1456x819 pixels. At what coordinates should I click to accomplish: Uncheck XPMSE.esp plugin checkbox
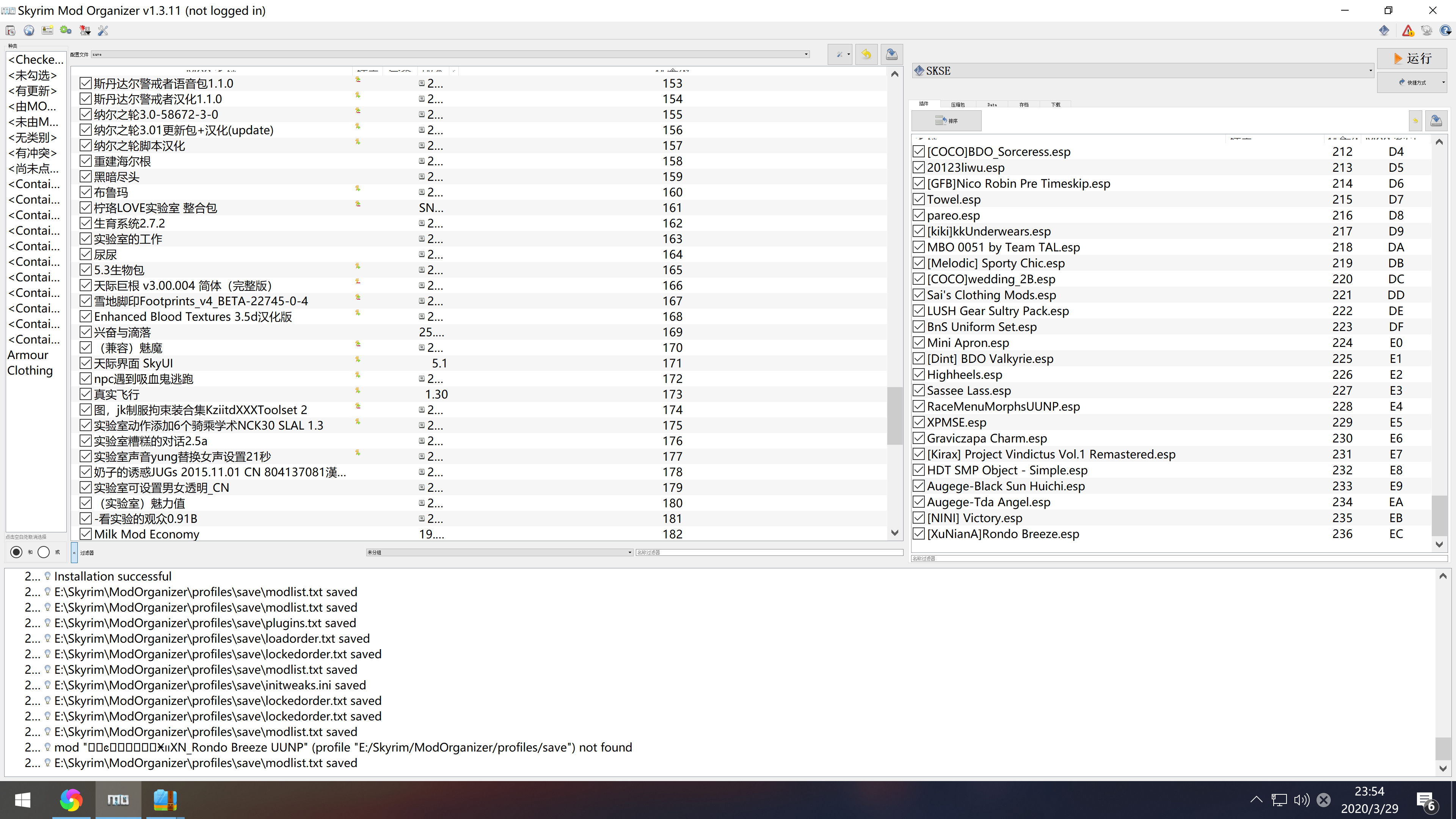click(x=918, y=422)
